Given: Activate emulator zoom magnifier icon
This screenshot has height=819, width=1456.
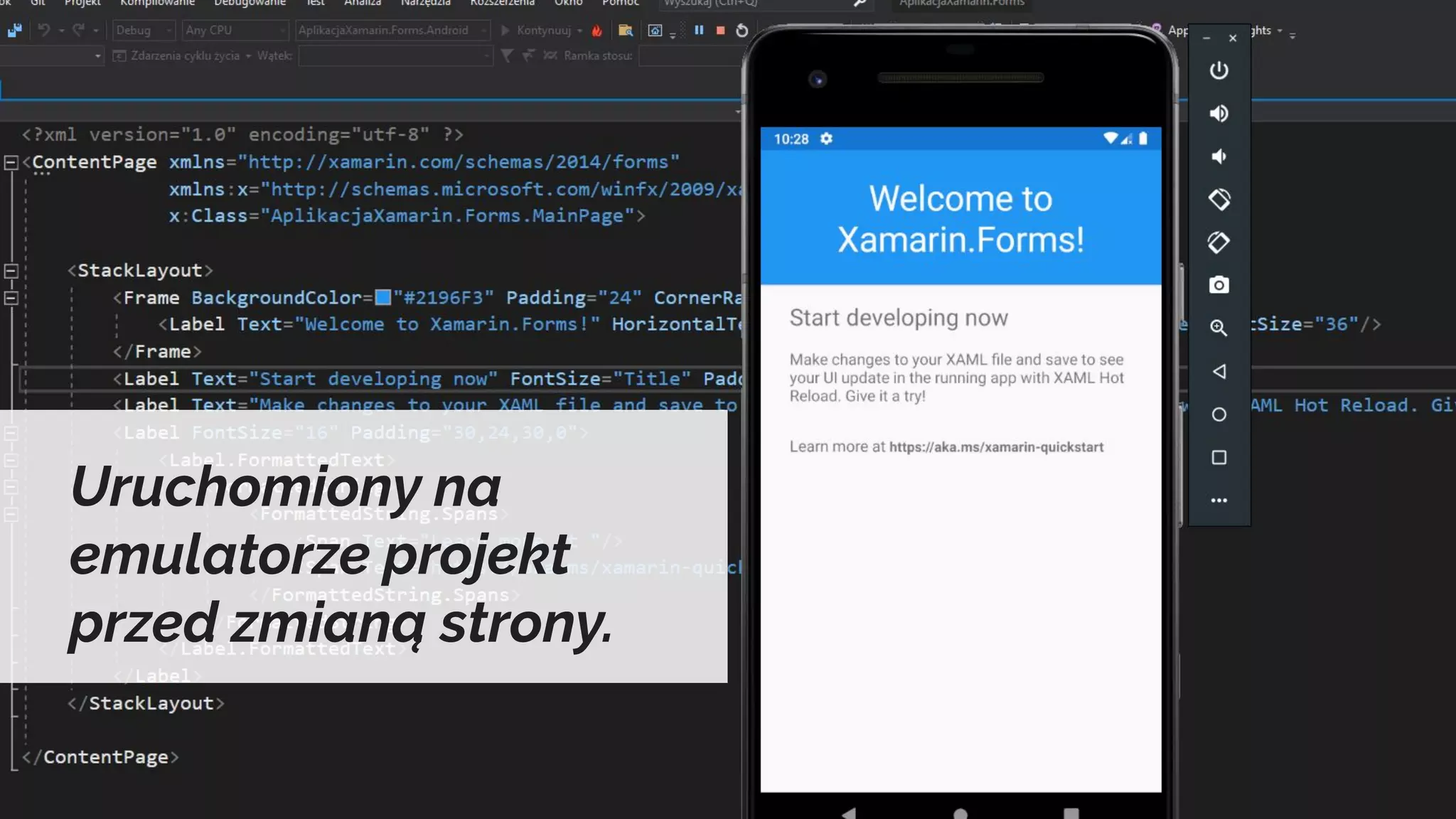Looking at the screenshot, I should pyautogui.click(x=1219, y=328).
